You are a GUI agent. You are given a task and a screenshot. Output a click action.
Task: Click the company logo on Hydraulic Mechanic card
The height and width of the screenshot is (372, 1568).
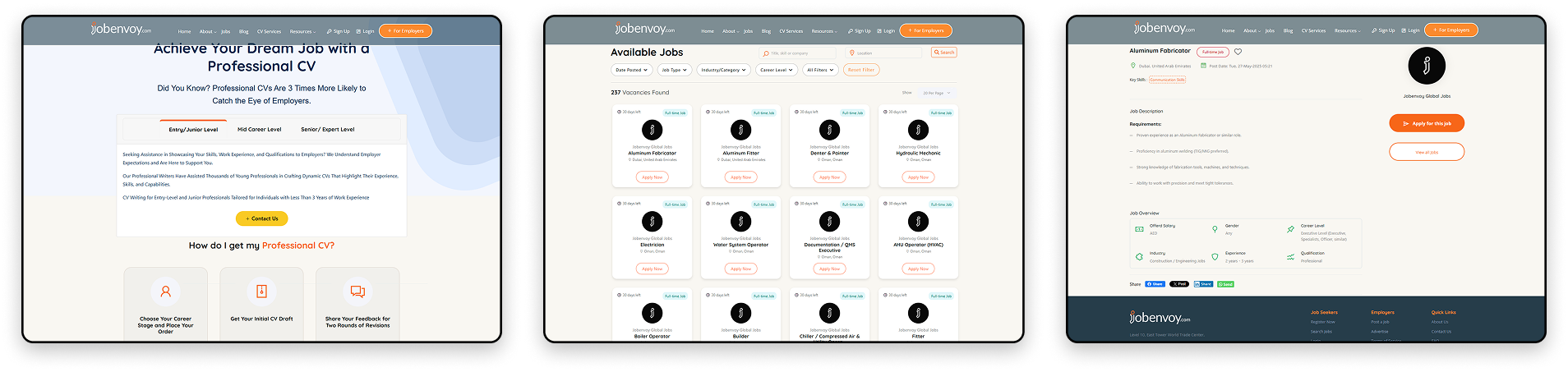pyautogui.click(x=918, y=130)
